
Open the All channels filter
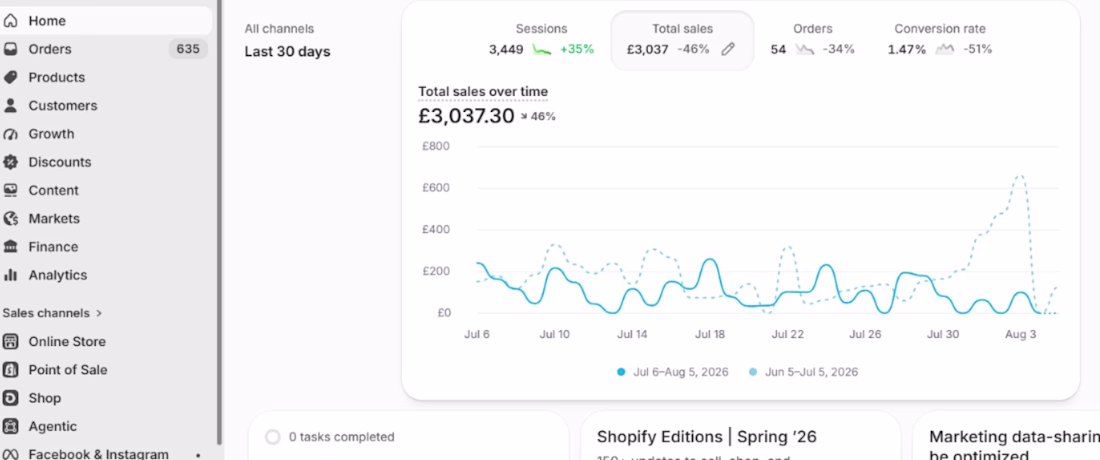pyautogui.click(x=279, y=29)
